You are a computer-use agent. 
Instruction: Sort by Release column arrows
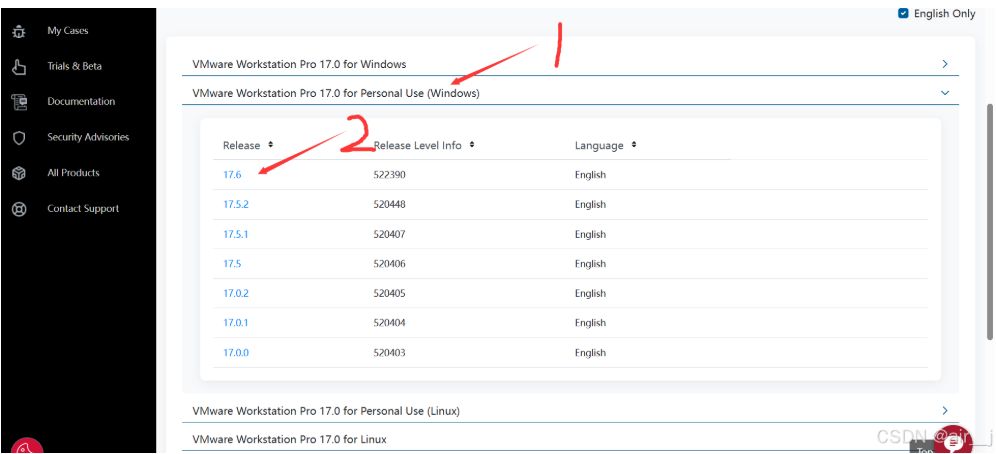coord(271,145)
